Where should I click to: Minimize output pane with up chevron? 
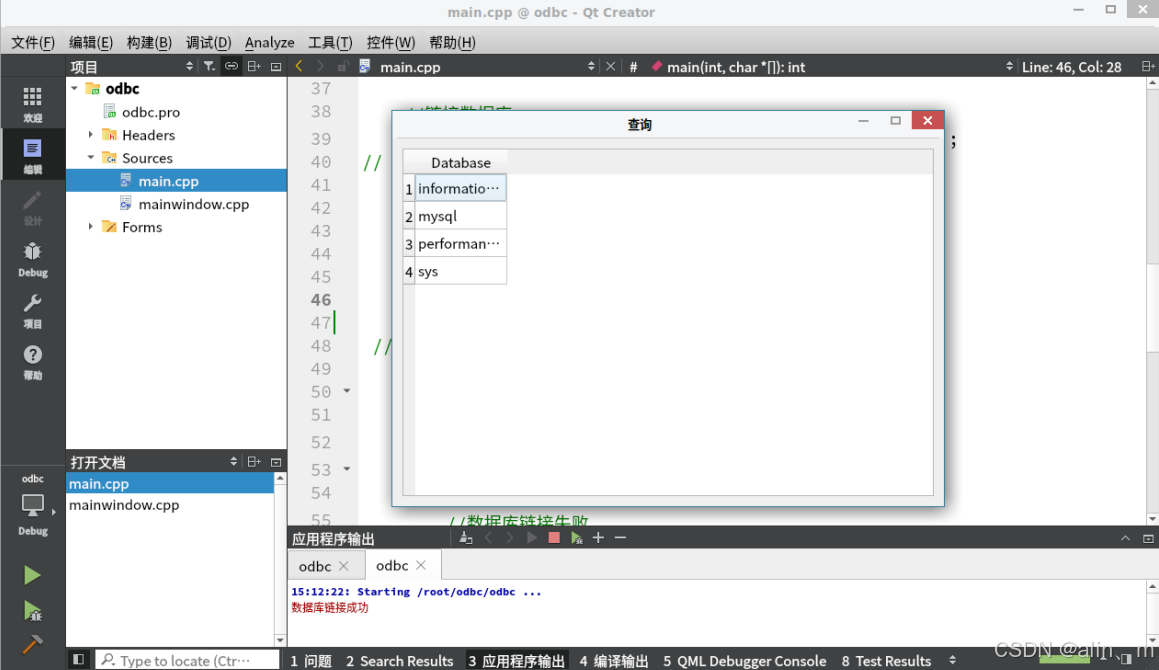point(1125,538)
